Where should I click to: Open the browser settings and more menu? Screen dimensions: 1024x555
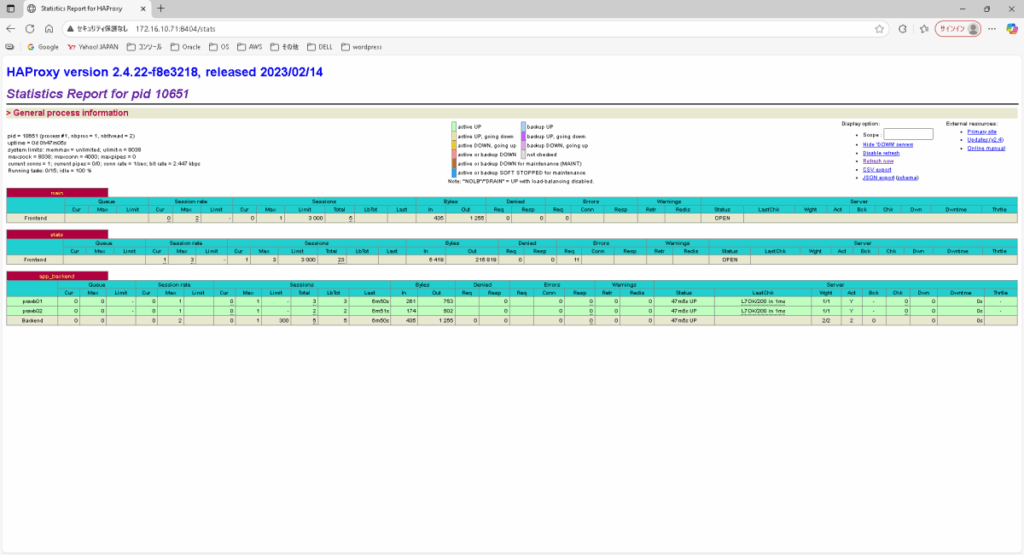pyautogui.click(x=991, y=29)
